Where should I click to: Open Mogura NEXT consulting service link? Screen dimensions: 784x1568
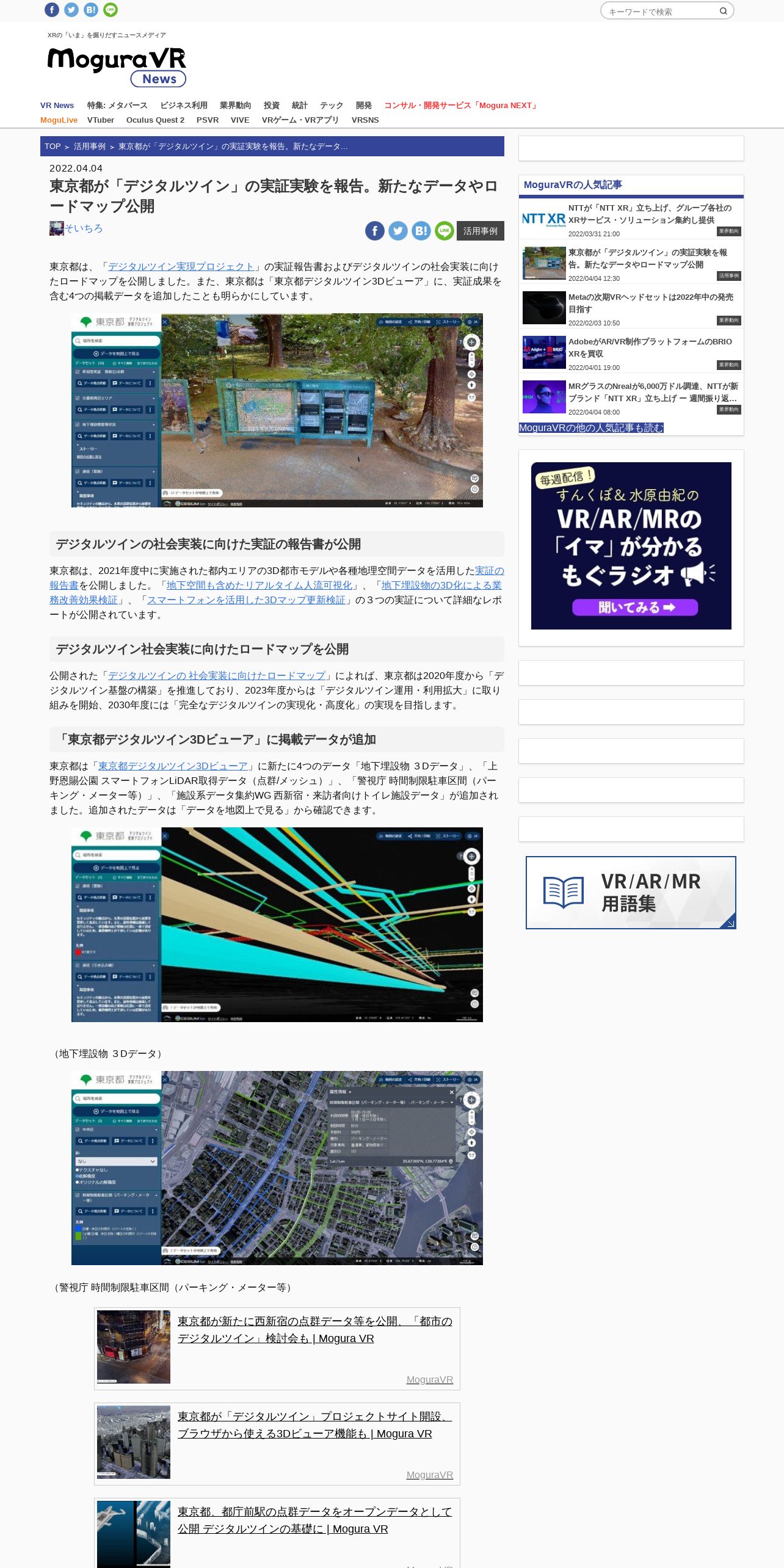[x=462, y=105]
